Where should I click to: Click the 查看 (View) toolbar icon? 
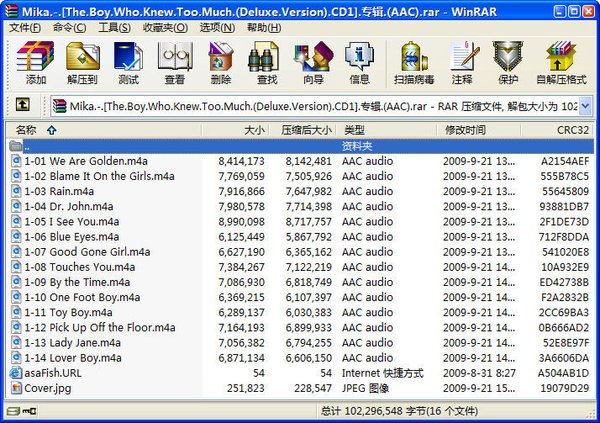click(175, 56)
